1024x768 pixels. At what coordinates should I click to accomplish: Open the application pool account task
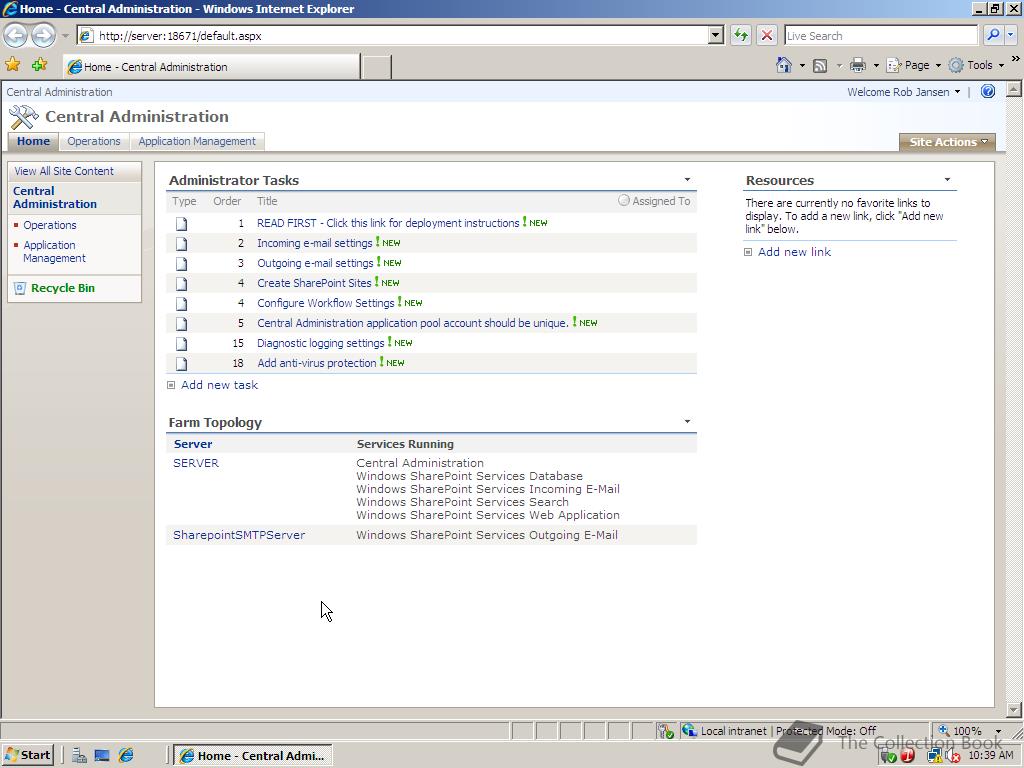413,323
